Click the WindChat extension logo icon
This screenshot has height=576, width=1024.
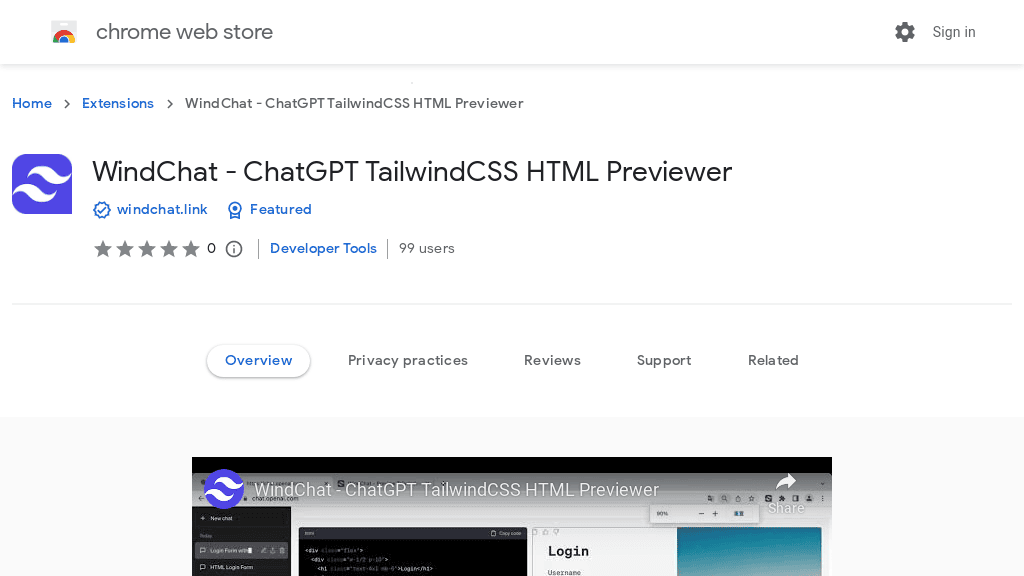click(42, 184)
